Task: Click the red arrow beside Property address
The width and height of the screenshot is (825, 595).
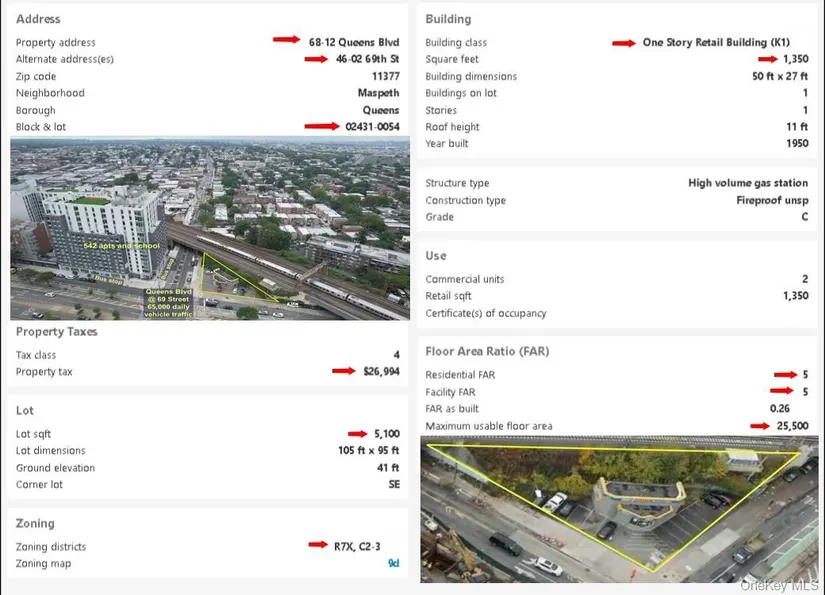Action: pos(286,41)
